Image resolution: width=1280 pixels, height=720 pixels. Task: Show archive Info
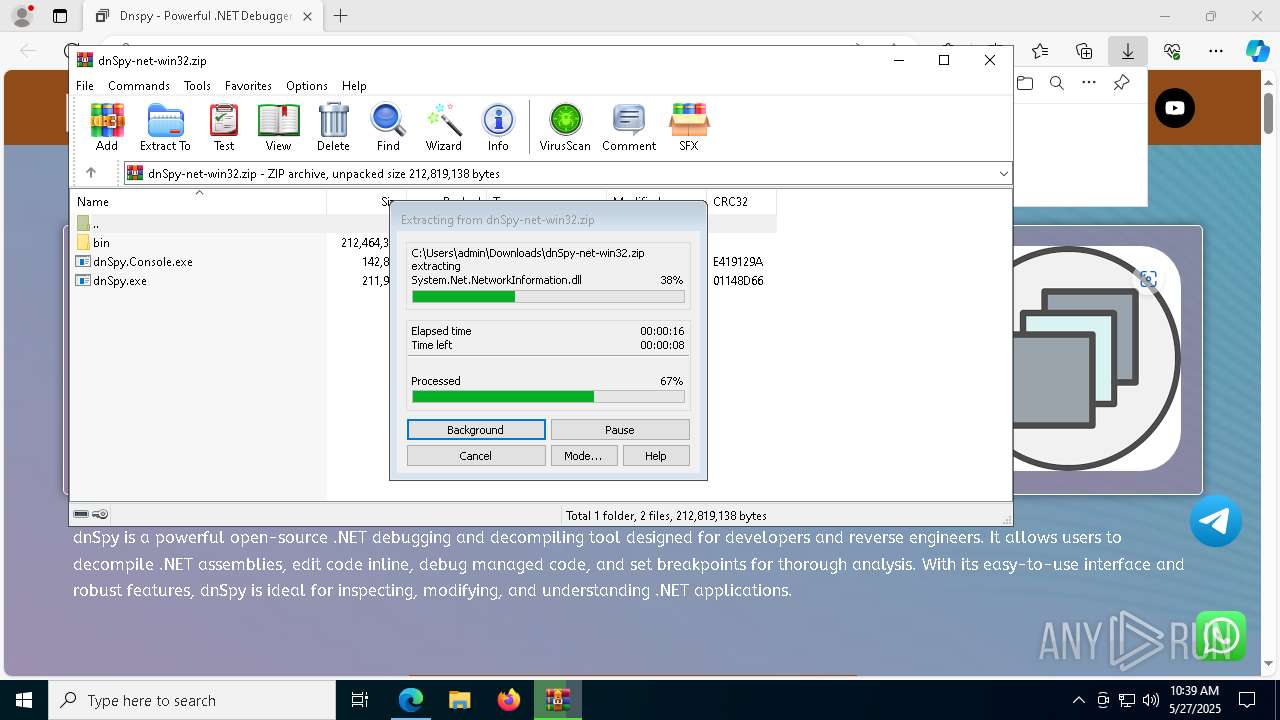[x=498, y=127]
